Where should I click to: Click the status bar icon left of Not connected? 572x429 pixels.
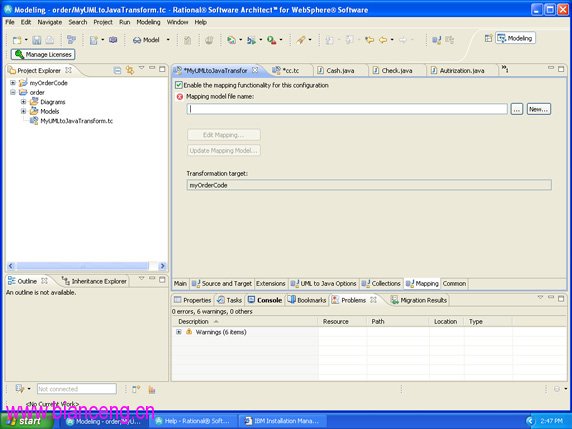[x=20, y=389]
